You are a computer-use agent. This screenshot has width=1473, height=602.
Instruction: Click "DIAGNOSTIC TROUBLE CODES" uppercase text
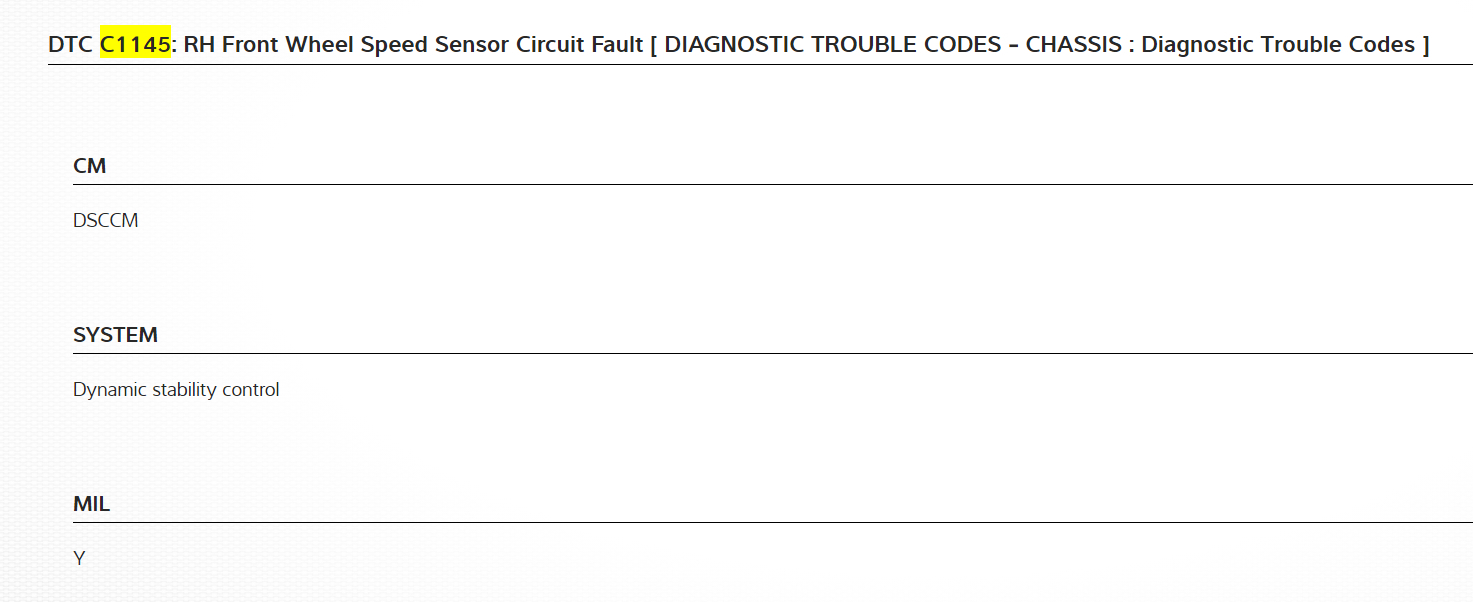pyautogui.click(x=833, y=45)
